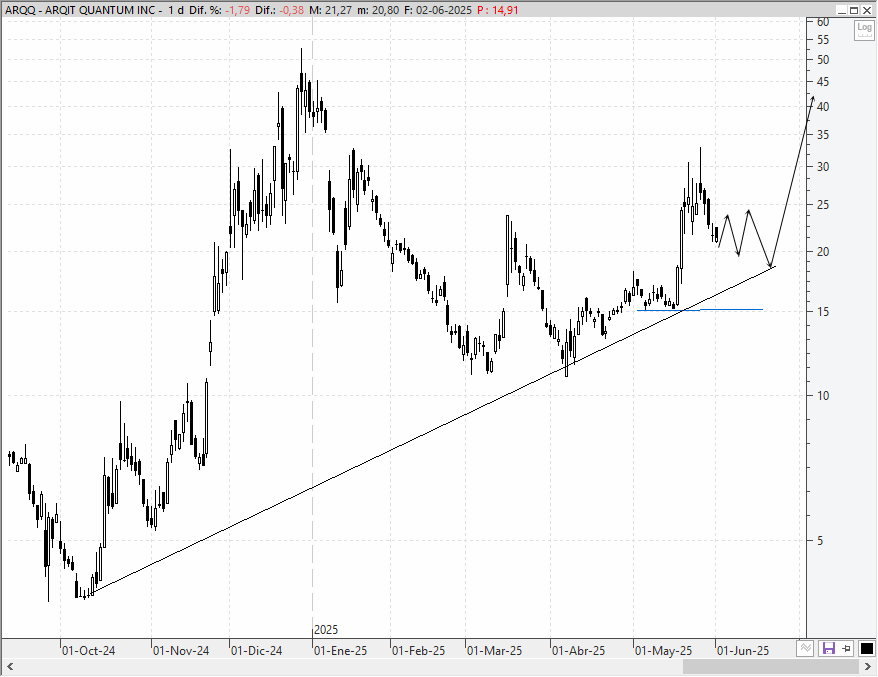Click the 01-Feb-25 date label
Screen dimensions: 878x677
pos(418,651)
